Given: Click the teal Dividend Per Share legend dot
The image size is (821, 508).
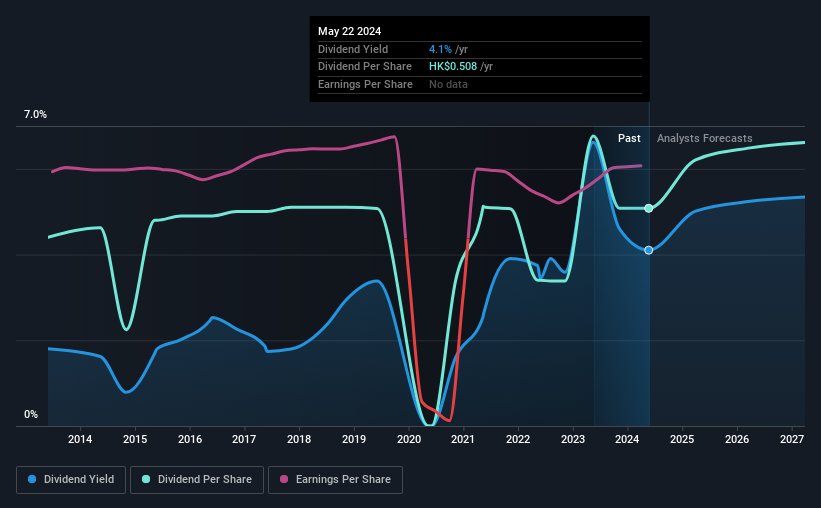Looking at the screenshot, I should [146, 479].
